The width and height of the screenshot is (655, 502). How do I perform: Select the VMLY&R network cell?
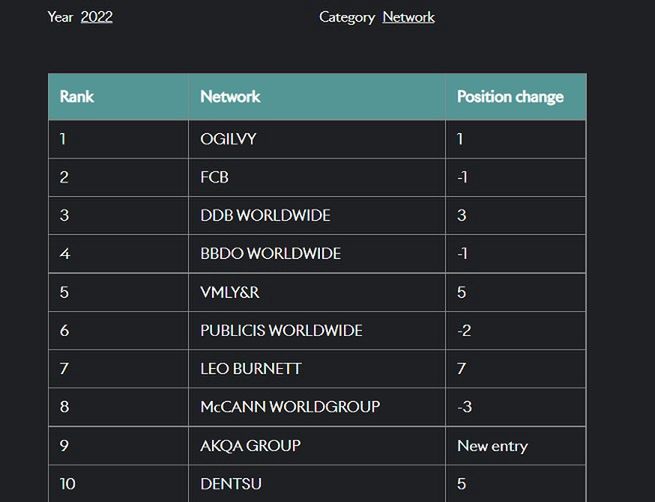(231, 292)
